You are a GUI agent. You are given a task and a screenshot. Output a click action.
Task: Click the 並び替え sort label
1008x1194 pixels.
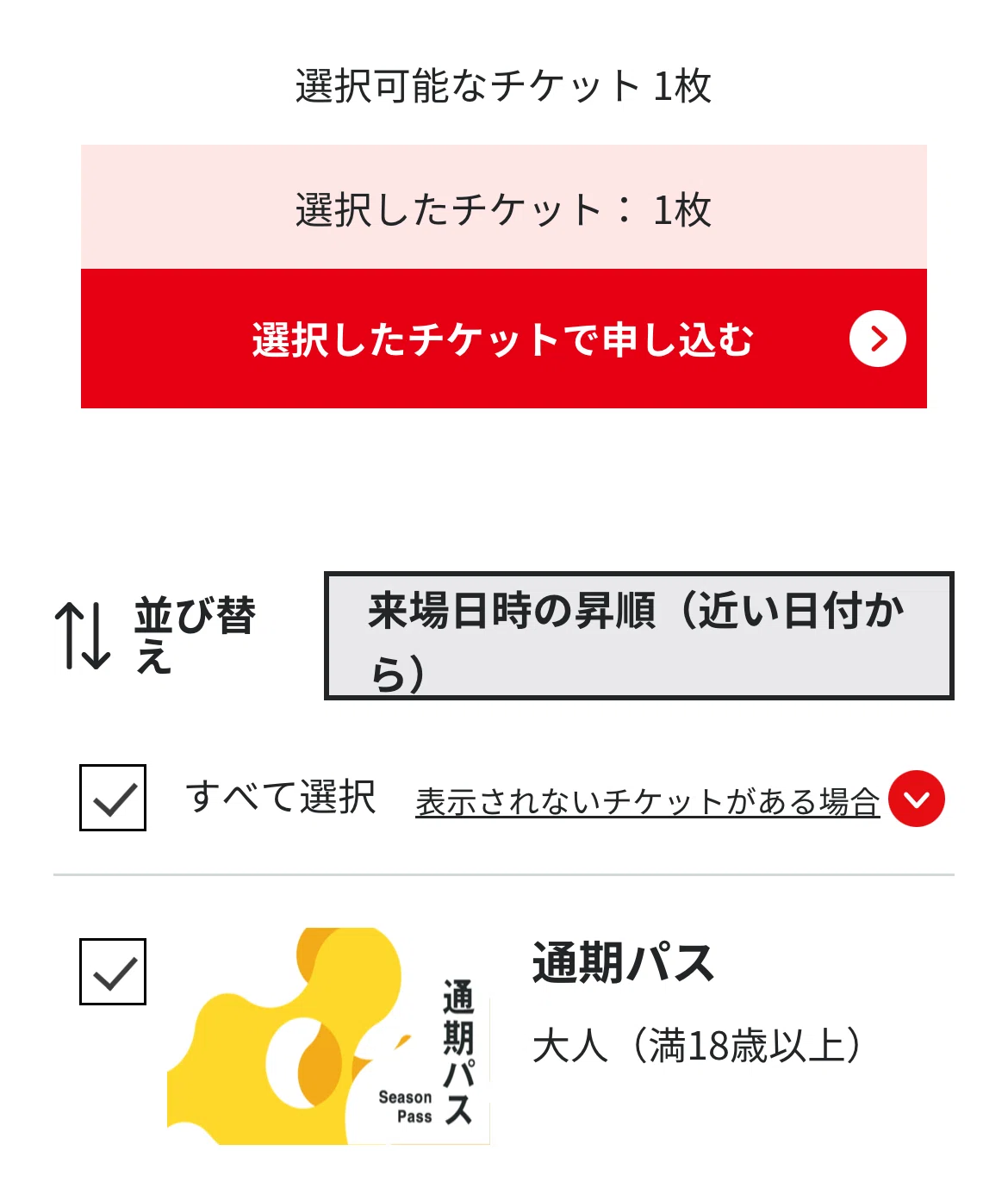pos(195,635)
